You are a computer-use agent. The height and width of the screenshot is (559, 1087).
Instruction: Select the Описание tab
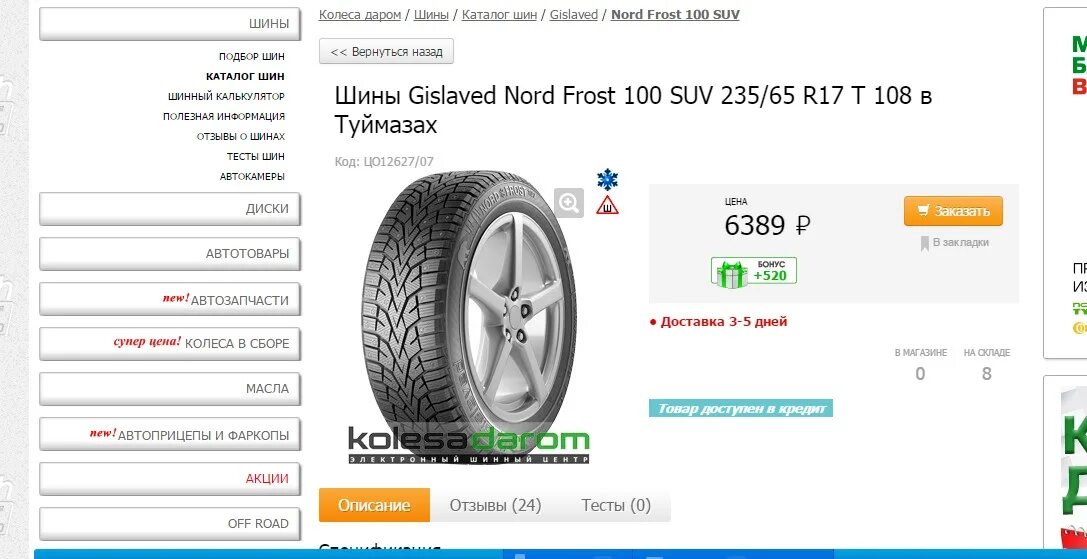click(374, 505)
